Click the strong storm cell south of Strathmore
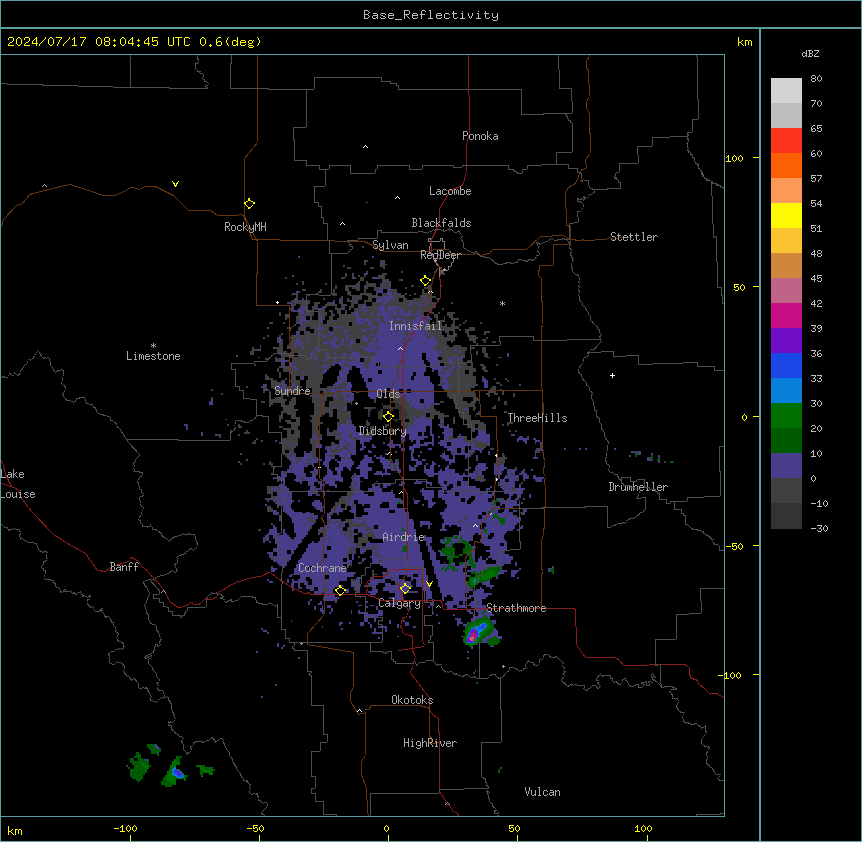Screen dimensions: 862x842 click(x=478, y=630)
